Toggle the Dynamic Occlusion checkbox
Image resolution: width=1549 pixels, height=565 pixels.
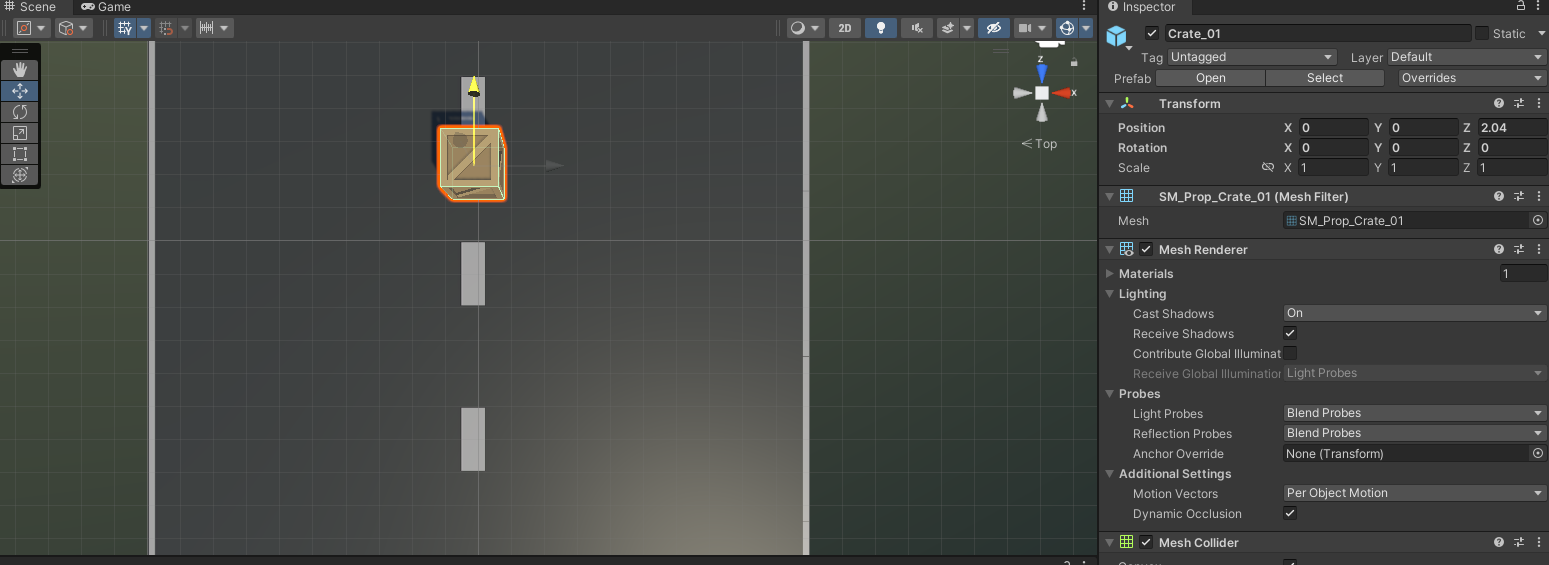(1290, 513)
